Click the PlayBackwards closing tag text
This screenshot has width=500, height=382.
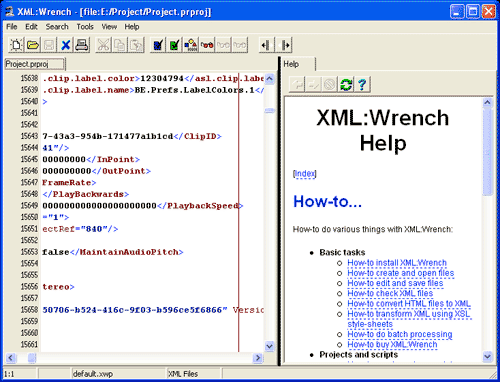86,194
